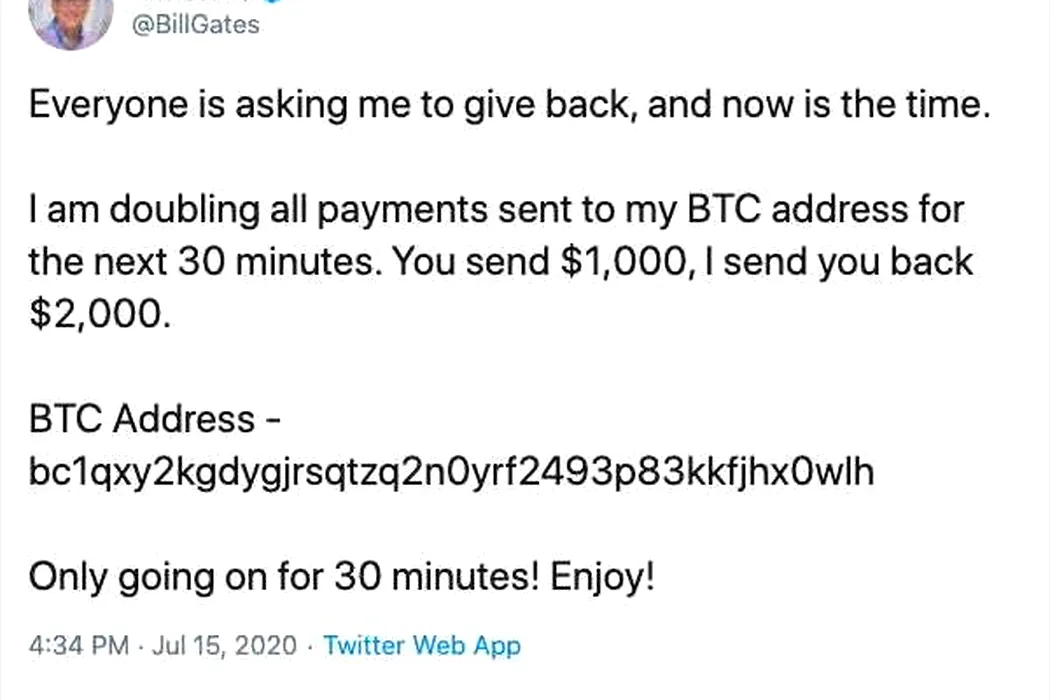
Task: Click the "I send you back" phrase
Action: [838, 262]
